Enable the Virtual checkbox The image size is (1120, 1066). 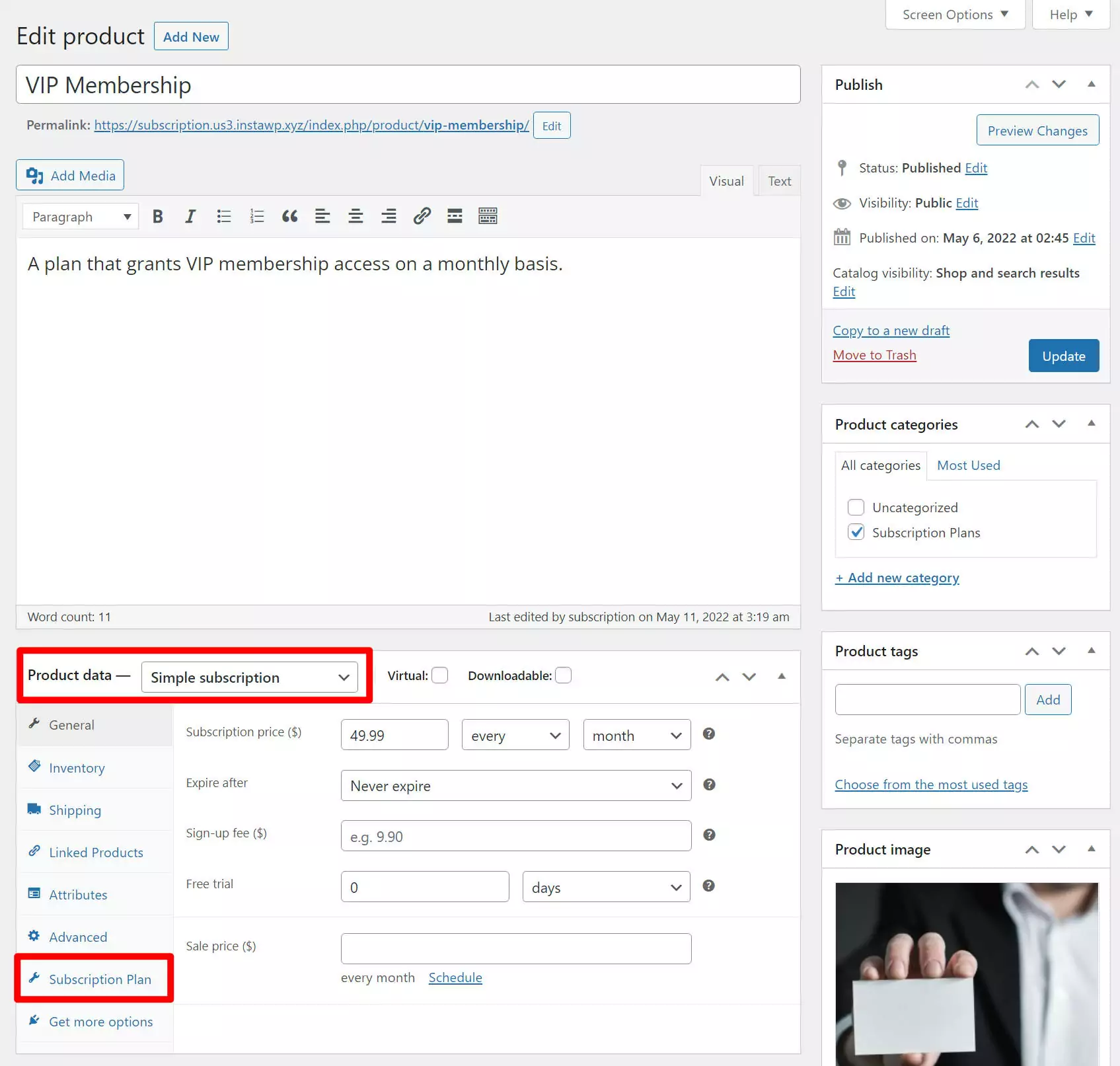click(440, 675)
